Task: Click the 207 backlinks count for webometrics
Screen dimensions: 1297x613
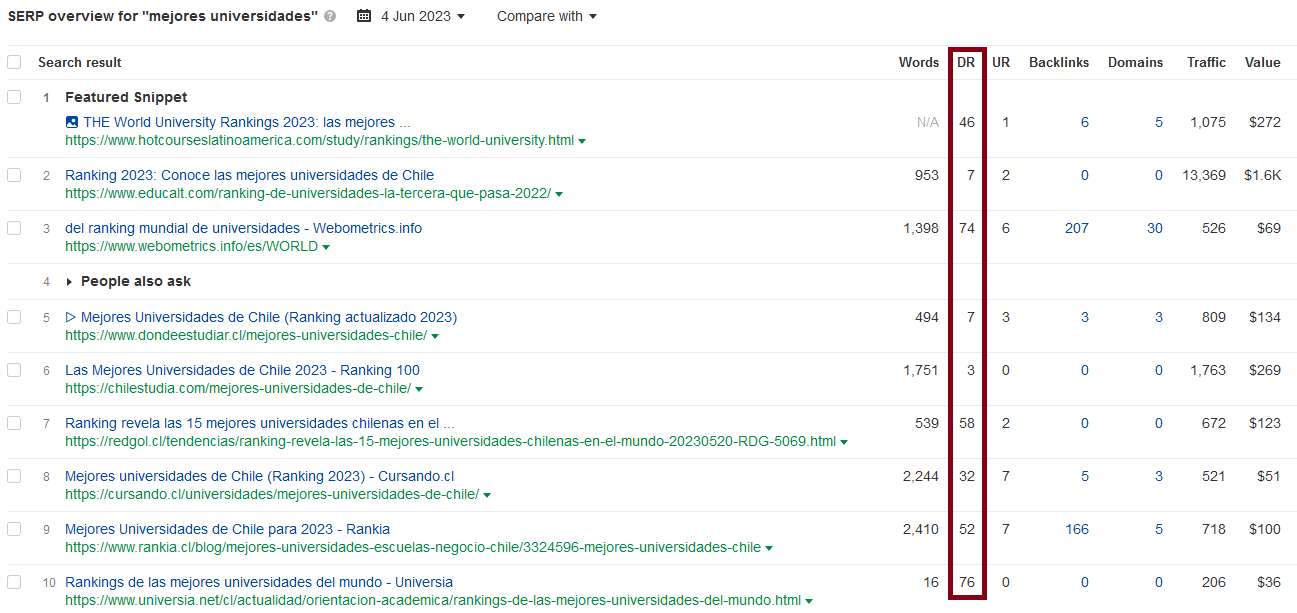Action: (1076, 228)
